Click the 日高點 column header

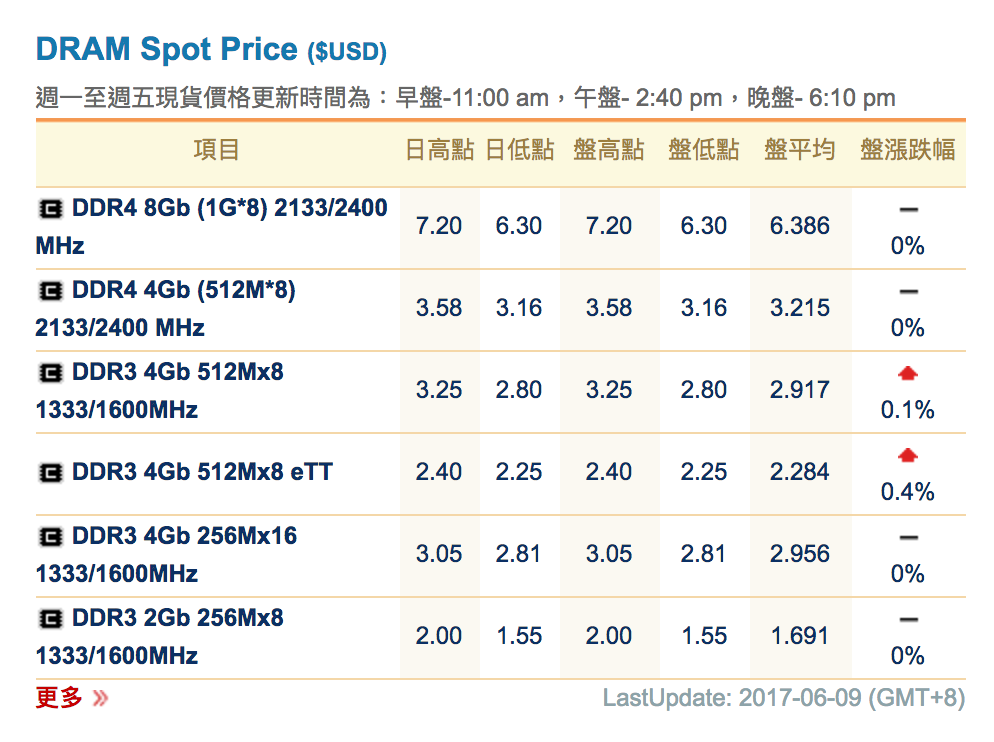click(x=438, y=151)
